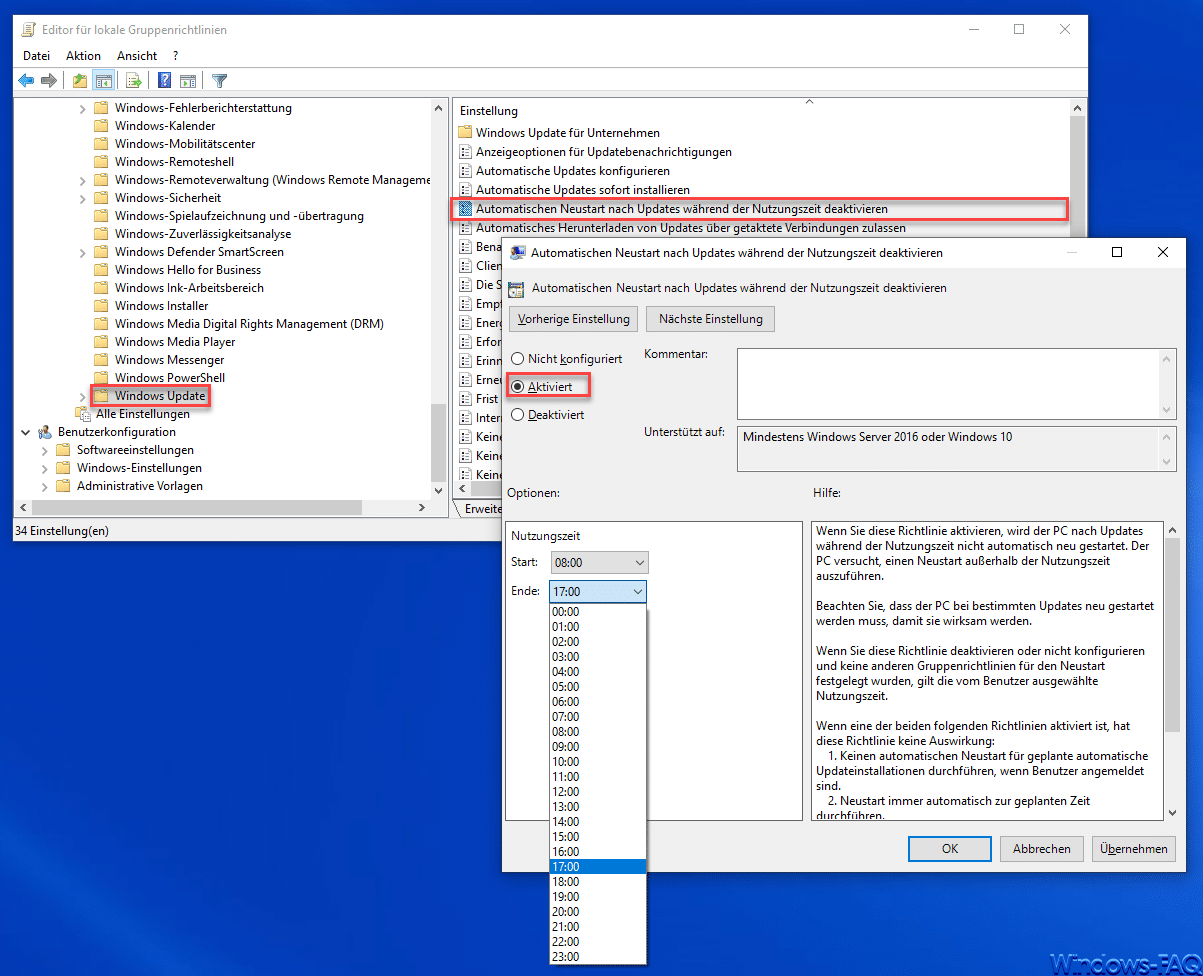Close the Ende time combo box
Viewport: 1203px width, 976px height.
coord(598,591)
